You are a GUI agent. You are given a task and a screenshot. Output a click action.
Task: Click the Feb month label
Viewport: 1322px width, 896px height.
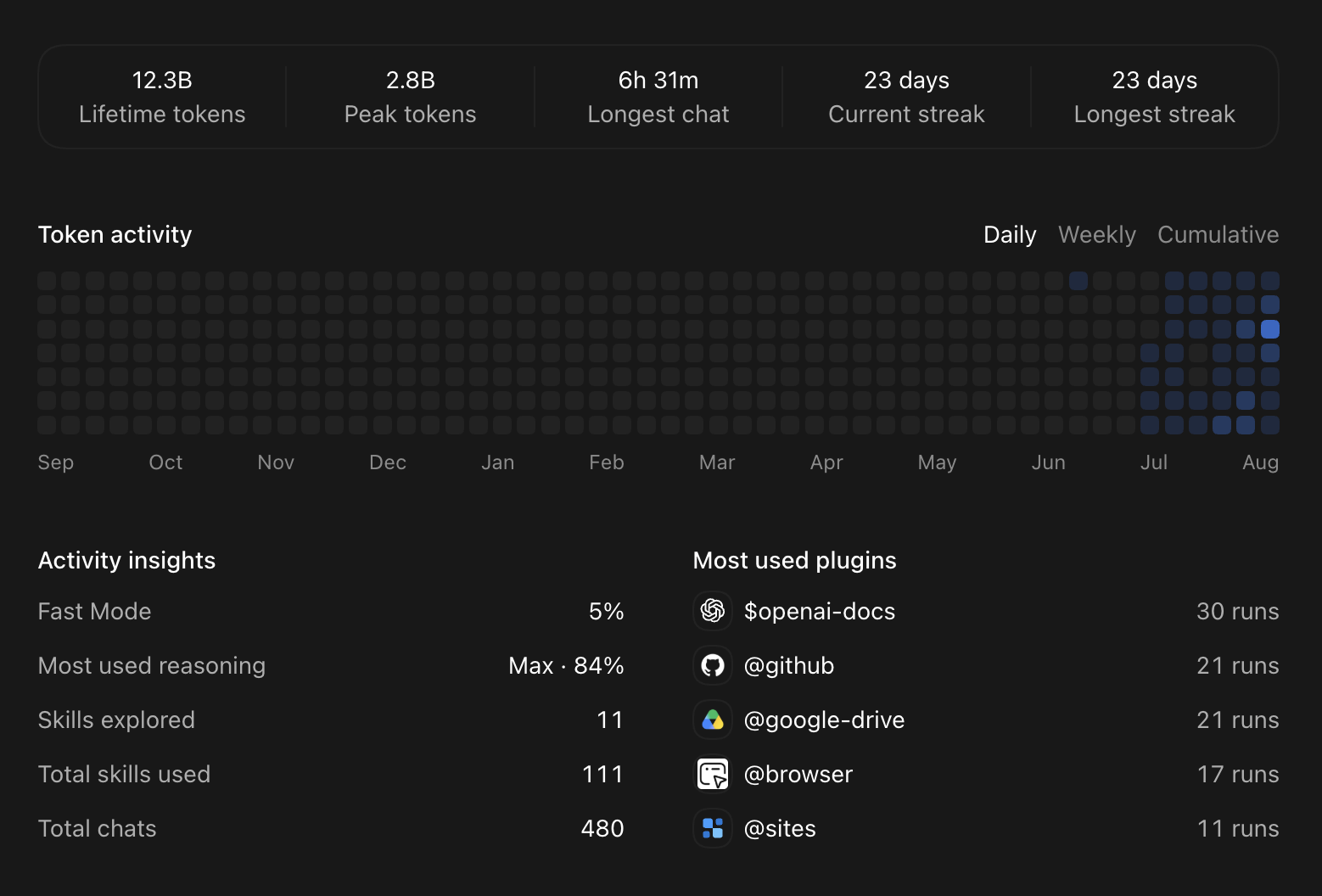tap(607, 462)
